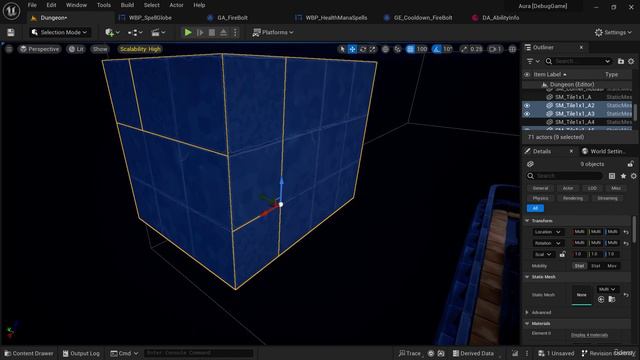Viewport: 640px width, 360px height.
Task: Switch to the DA_AbilityInfo tab
Action: tap(500, 18)
